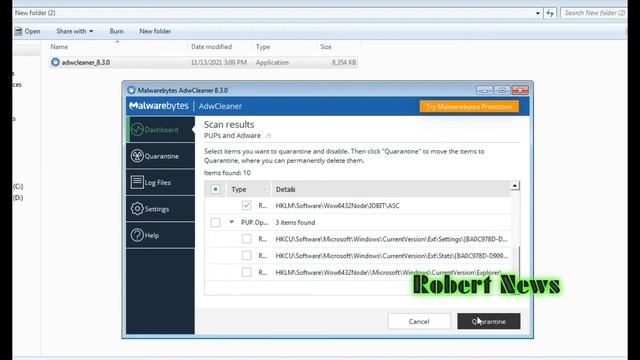640x360 pixels.
Task: Uncheck the HKLM JOBIT\ASC entry checkbox
Action: [x=247, y=205]
